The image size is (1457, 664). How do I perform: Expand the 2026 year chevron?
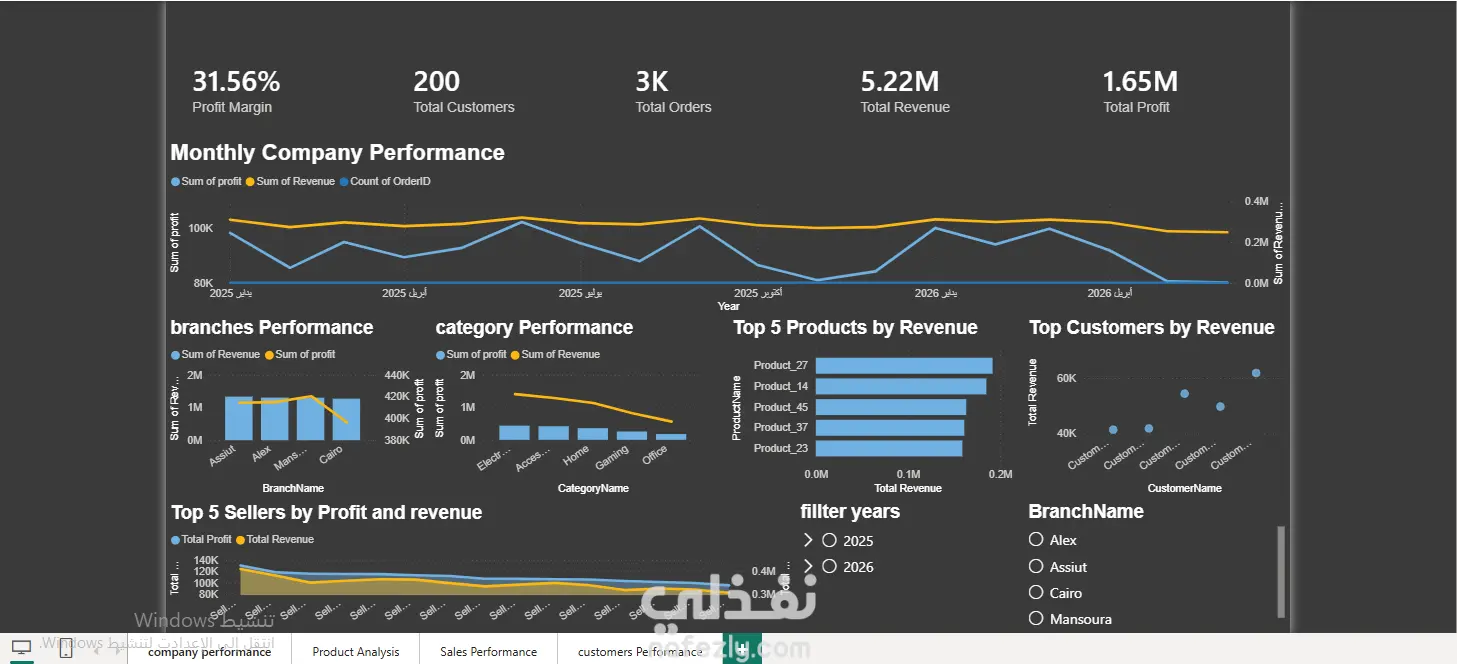point(808,566)
